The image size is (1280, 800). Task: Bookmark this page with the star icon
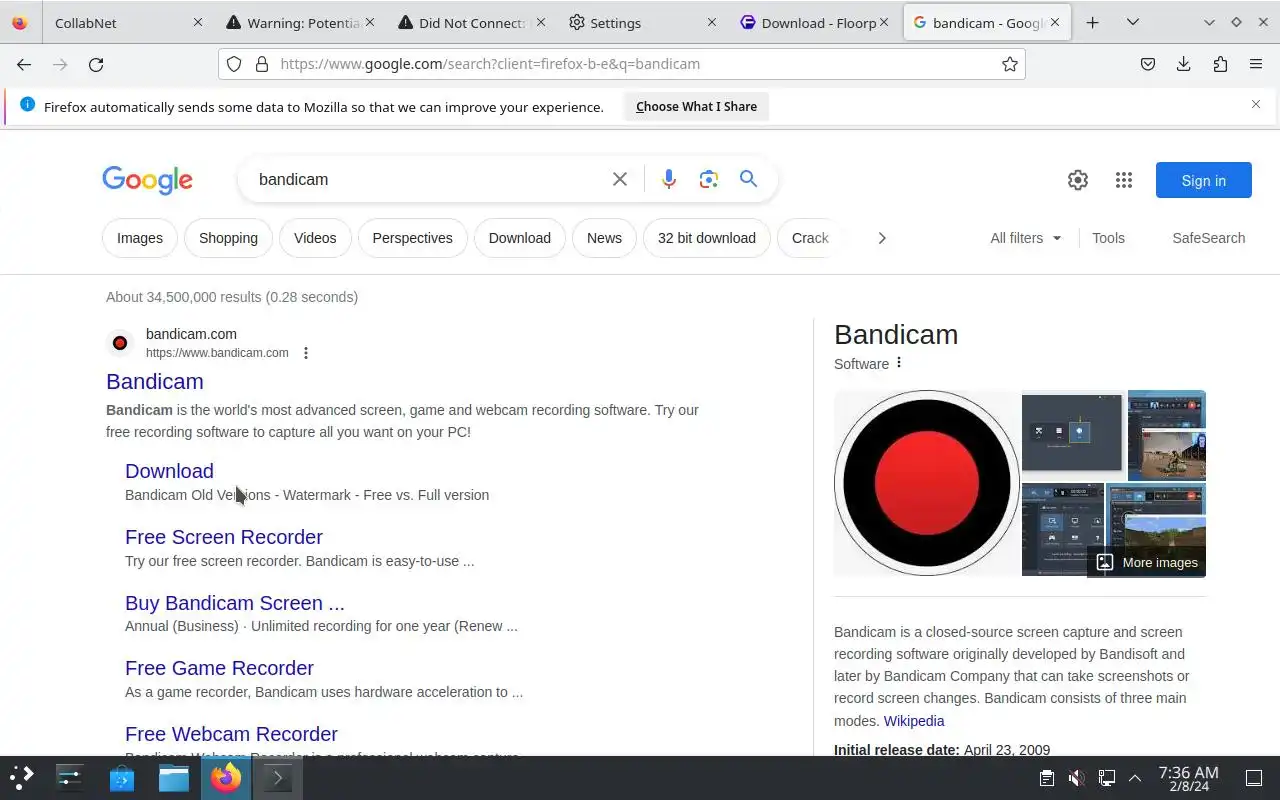1010,64
